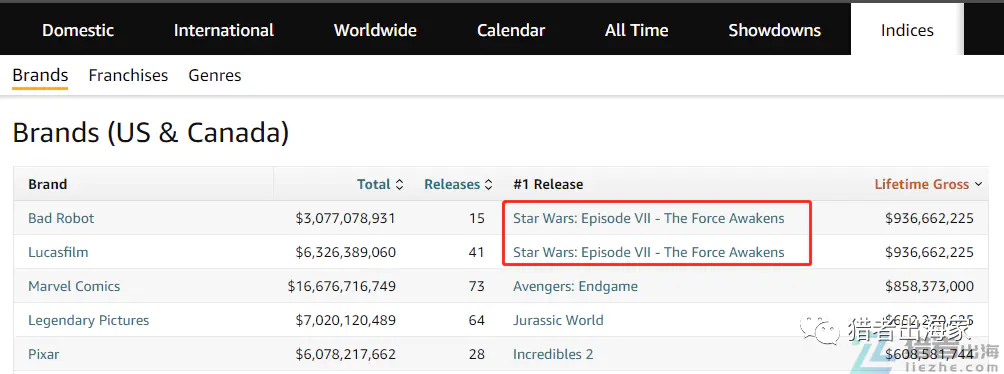Switch to Franchises sub-tab
1004x374 pixels.
[x=128, y=76]
